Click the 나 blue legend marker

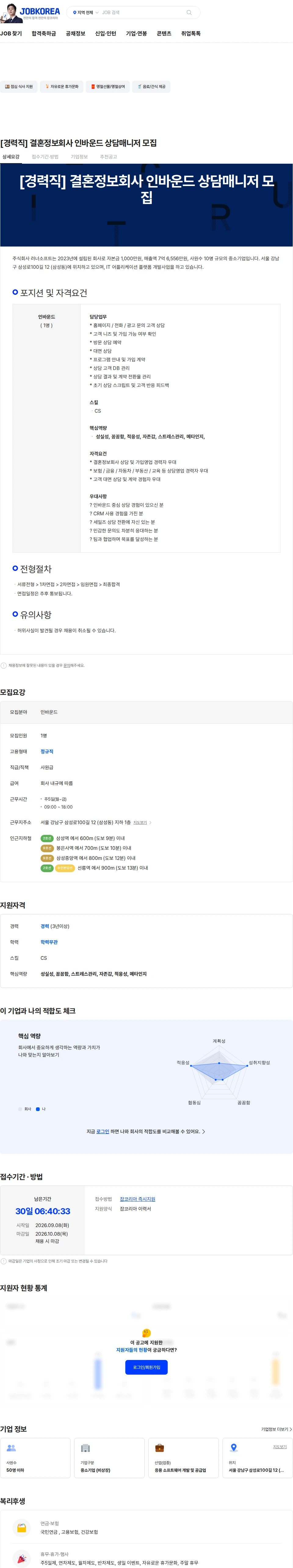pyautogui.click(x=38, y=1109)
